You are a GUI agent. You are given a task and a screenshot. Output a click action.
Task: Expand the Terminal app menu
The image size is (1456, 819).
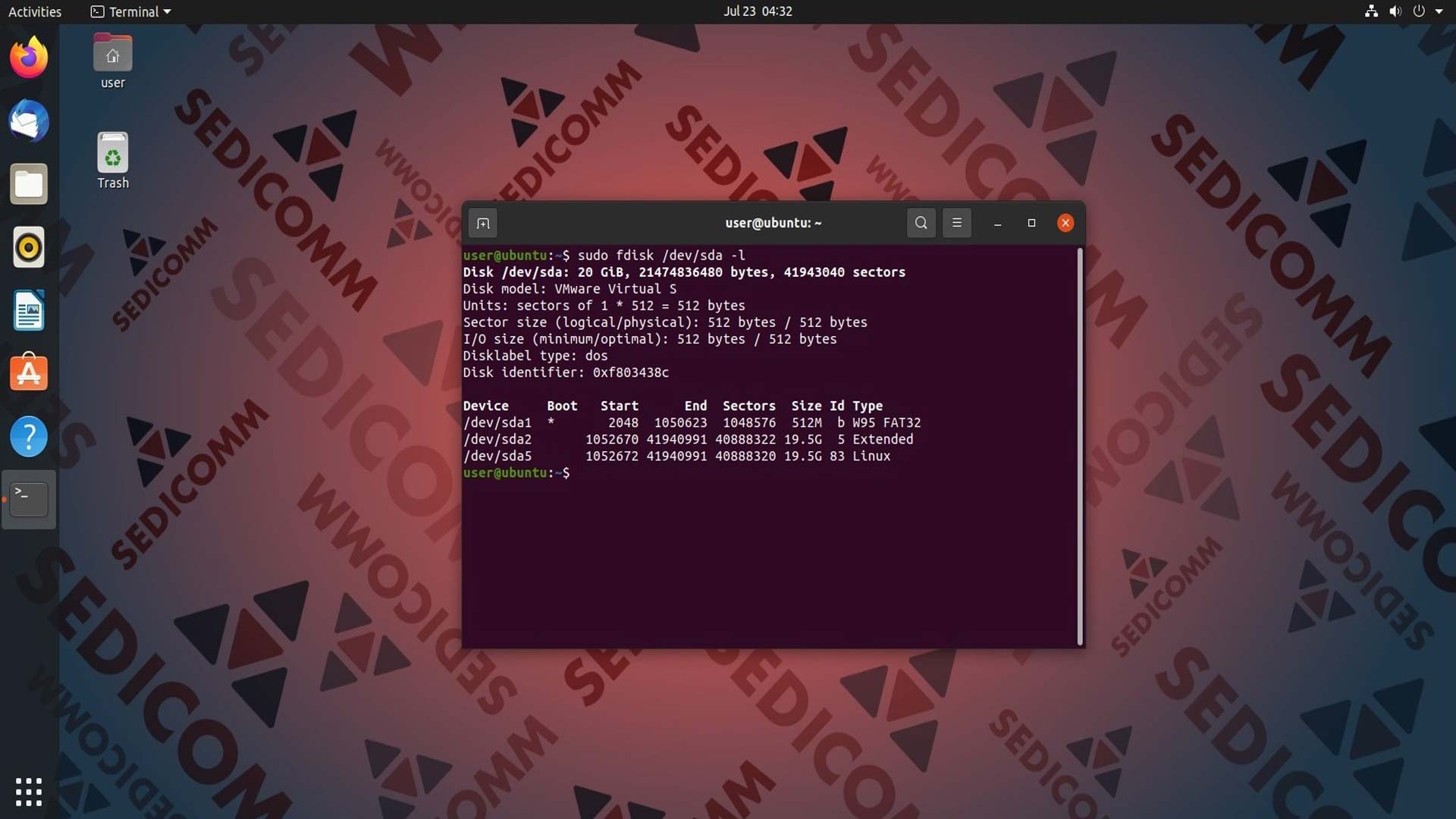(131, 11)
